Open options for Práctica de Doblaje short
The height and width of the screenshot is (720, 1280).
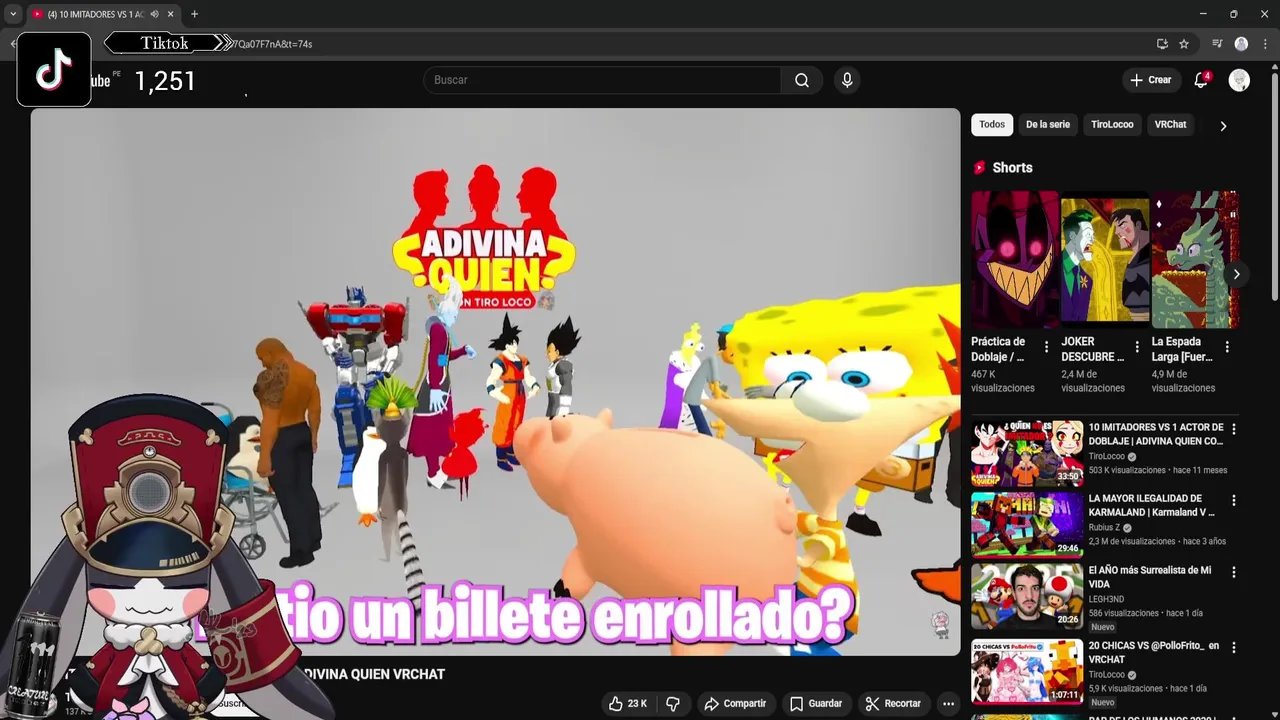1047,347
